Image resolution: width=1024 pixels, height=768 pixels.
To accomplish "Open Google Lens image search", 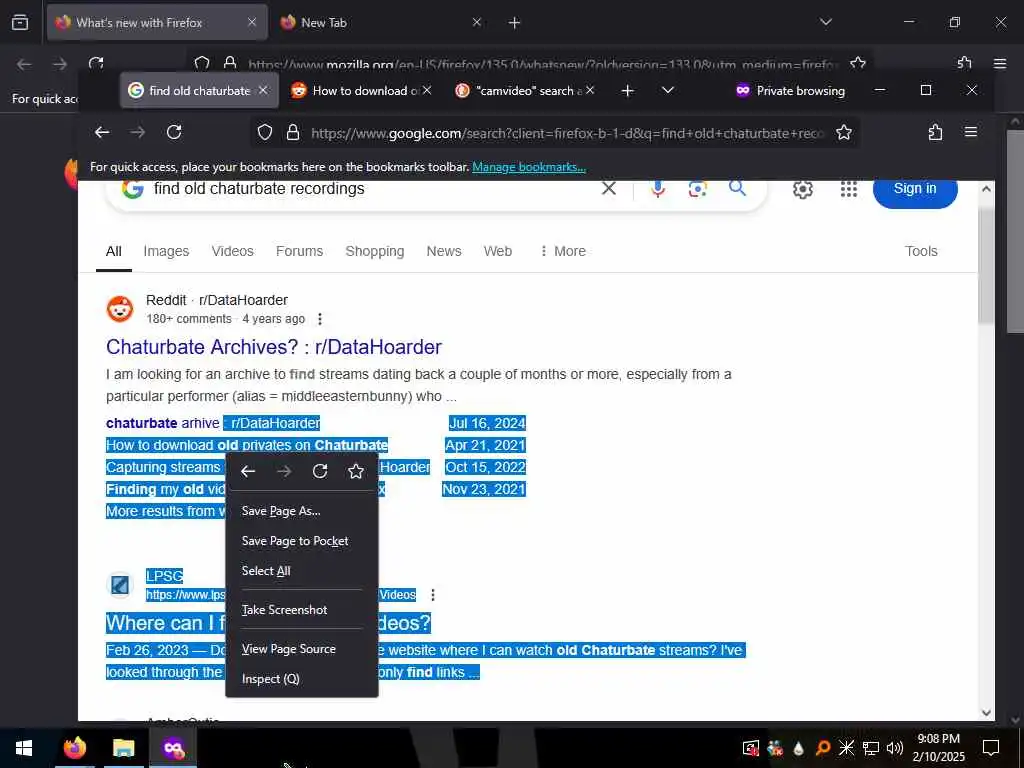I will pos(697,189).
